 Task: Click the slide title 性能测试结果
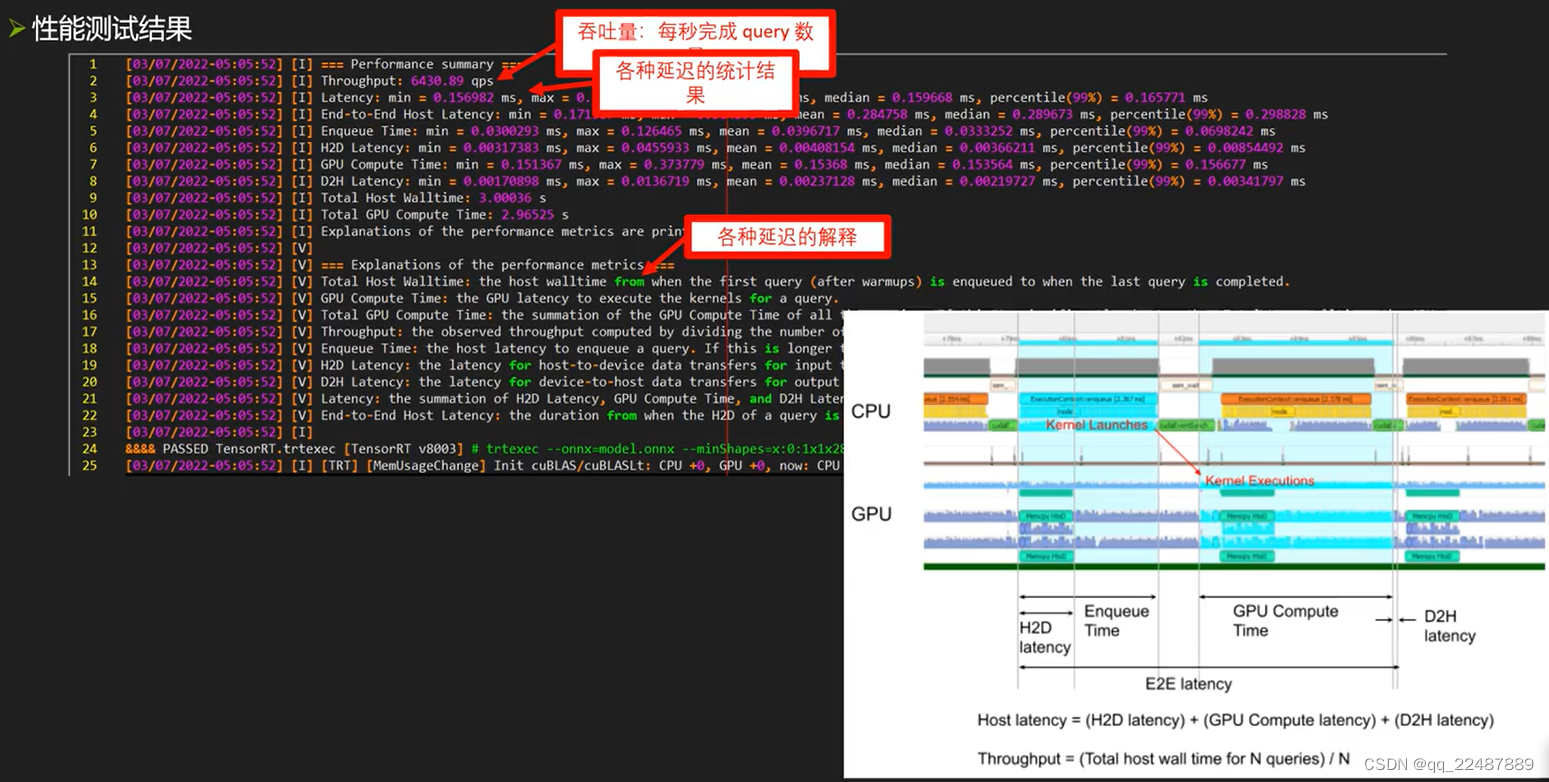tap(111, 28)
